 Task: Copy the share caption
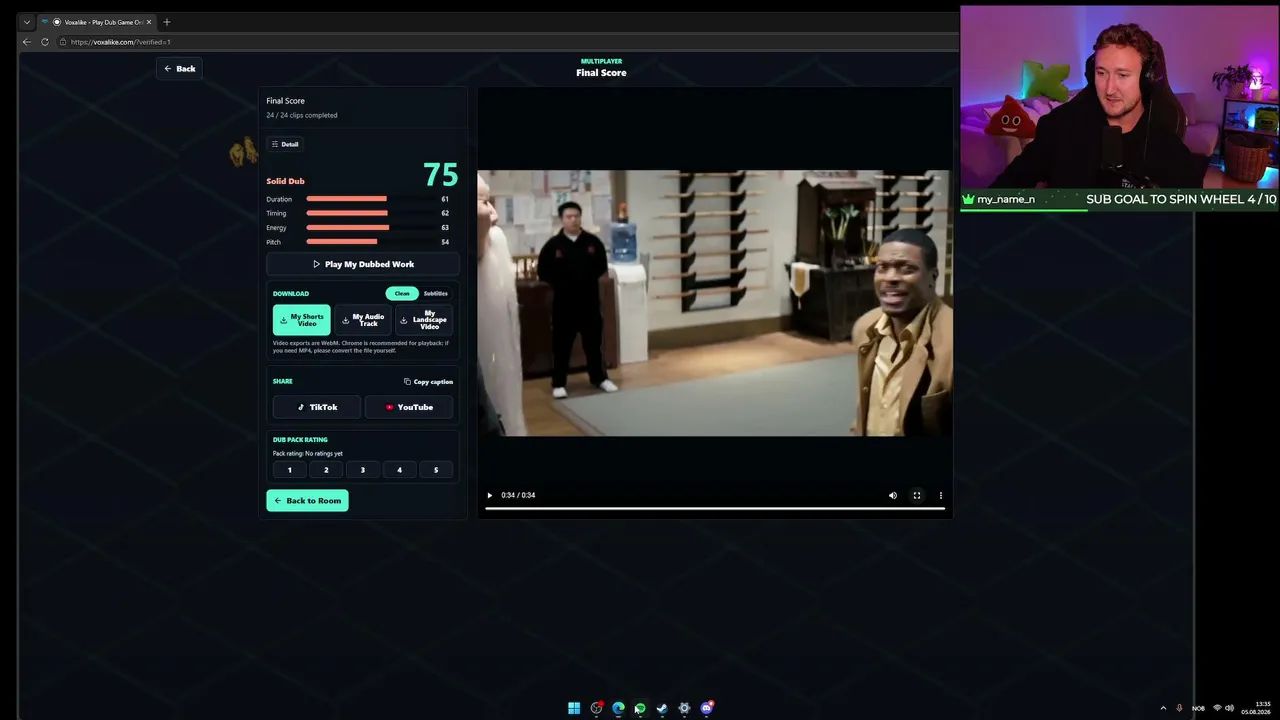click(428, 381)
